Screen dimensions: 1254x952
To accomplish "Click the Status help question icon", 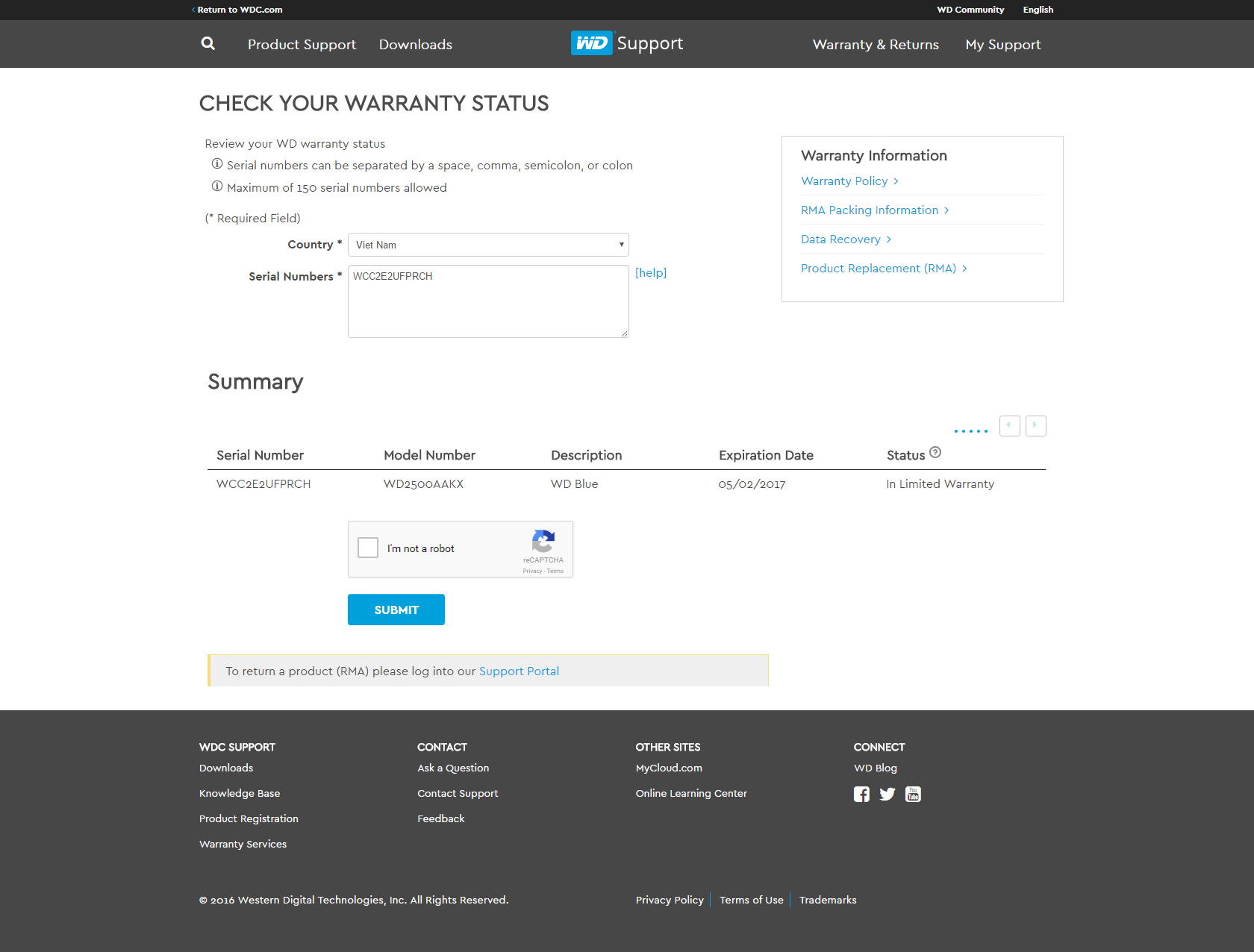I will pyautogui.click(x=935, y=452).
